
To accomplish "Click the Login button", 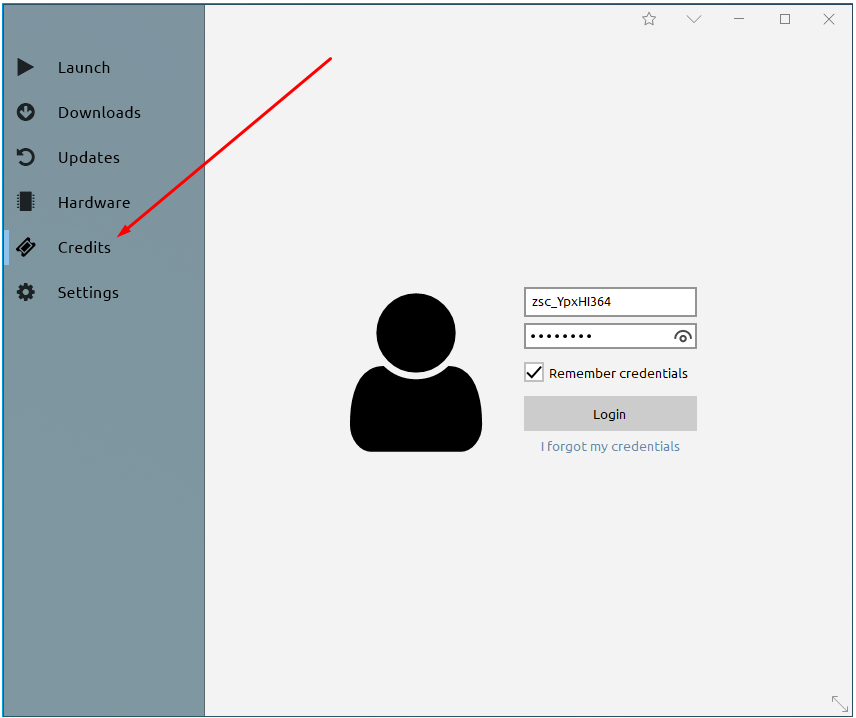I will tap(610, 414).
